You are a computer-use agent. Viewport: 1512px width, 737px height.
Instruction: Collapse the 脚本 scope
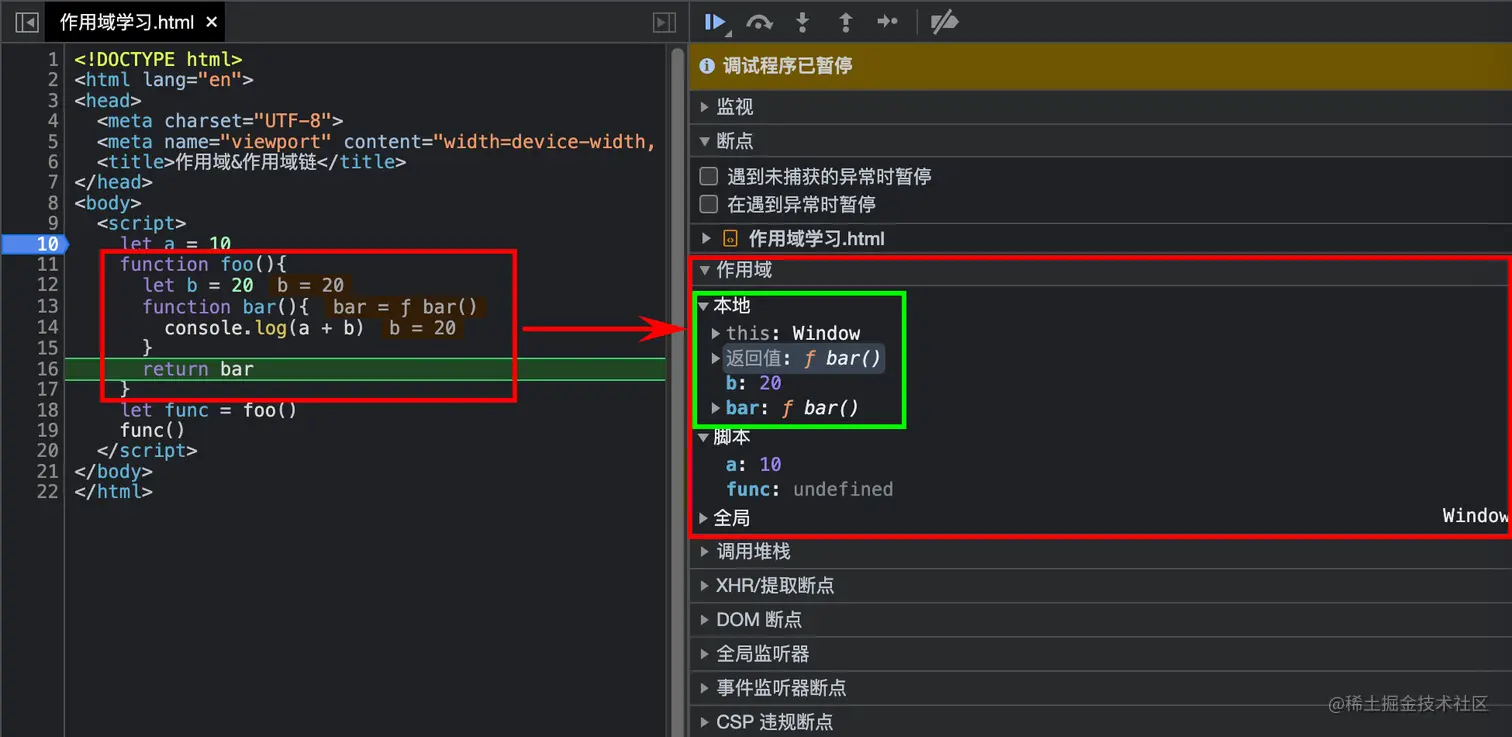(704, 437)
